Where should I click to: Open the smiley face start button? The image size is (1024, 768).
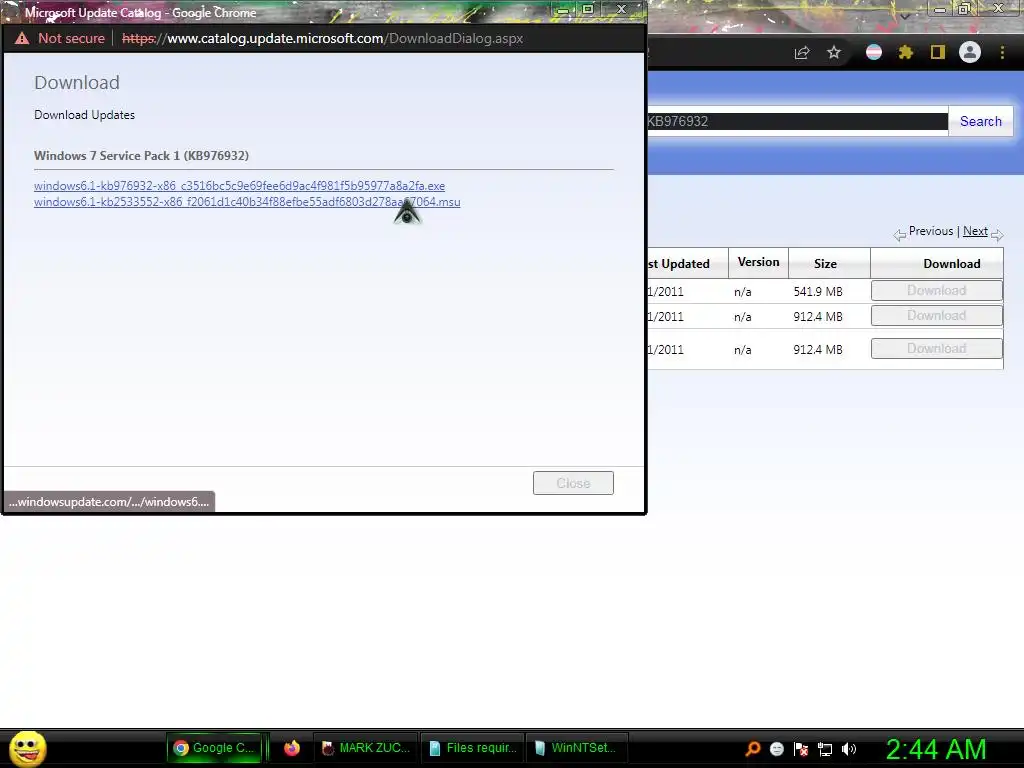[x=27, y=748]
